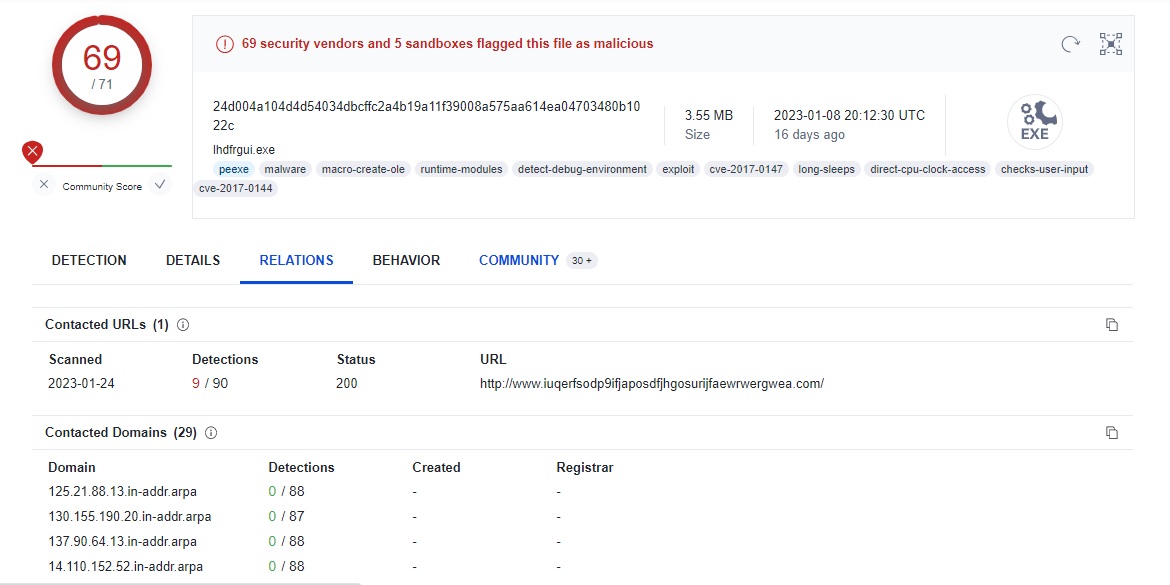Vote malicious with the X icon
This screenshot has width=1170, height=585.
pyautogui.click(x=43, y=185)
